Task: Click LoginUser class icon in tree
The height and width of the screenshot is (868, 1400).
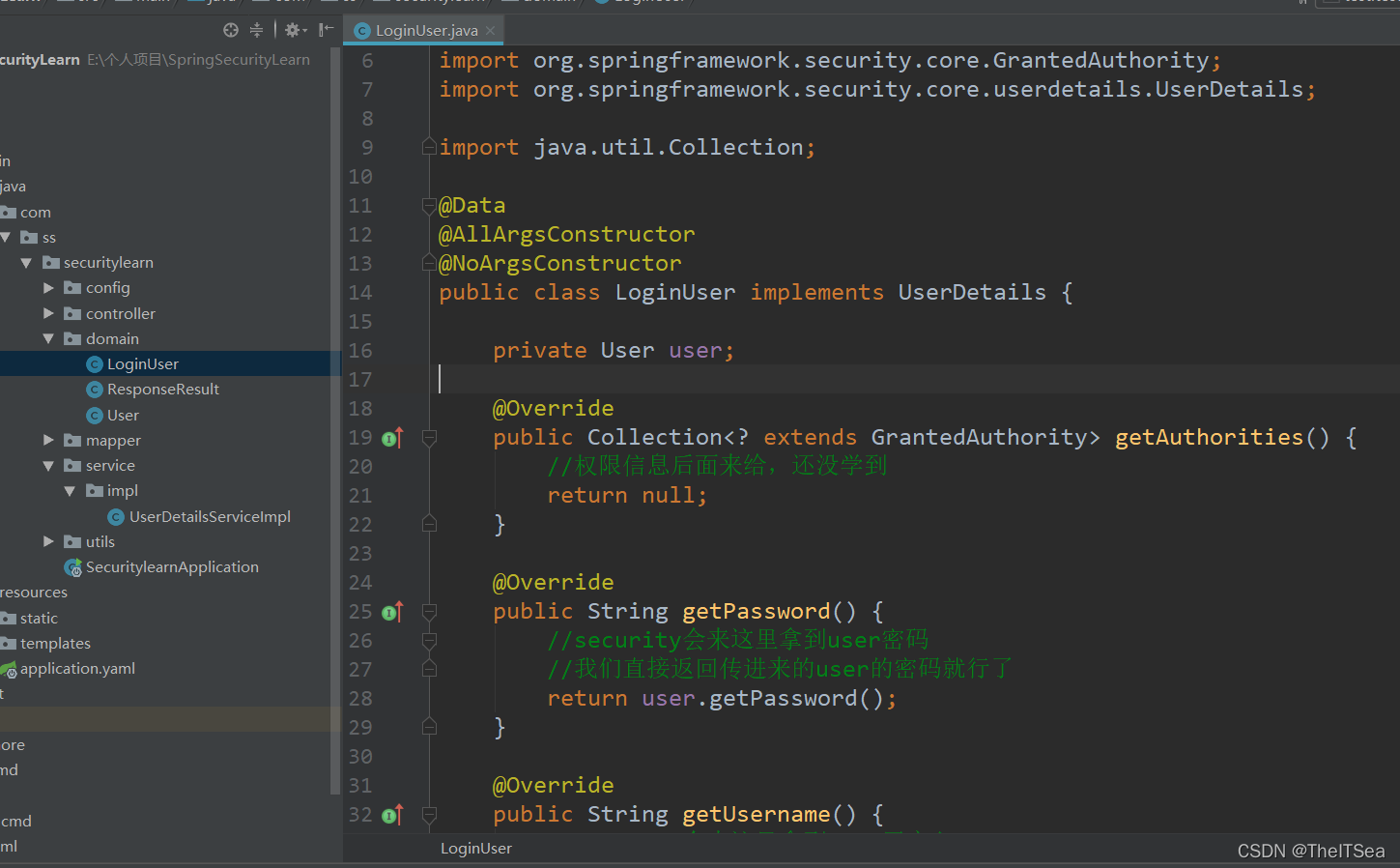Action: coord(95,364)
